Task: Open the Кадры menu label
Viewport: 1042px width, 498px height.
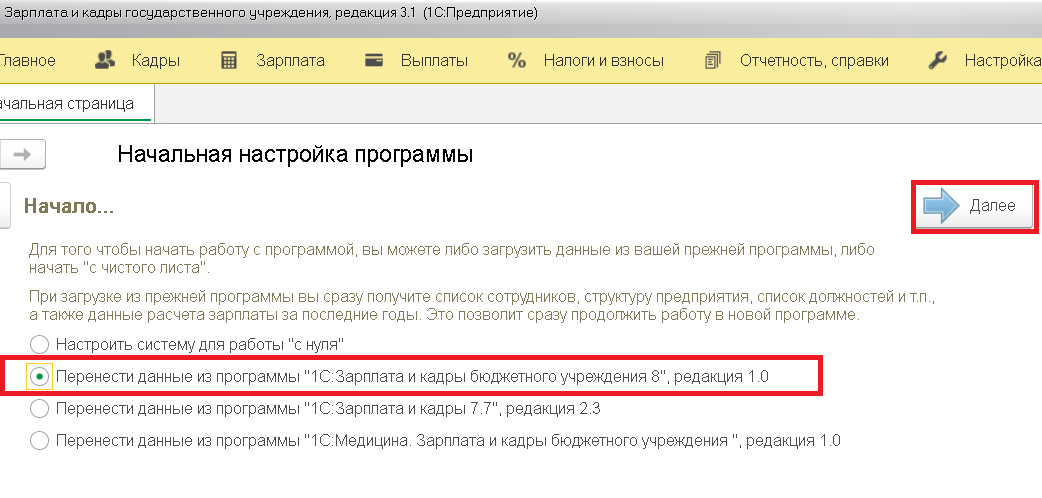Action: tap(156, 61)
